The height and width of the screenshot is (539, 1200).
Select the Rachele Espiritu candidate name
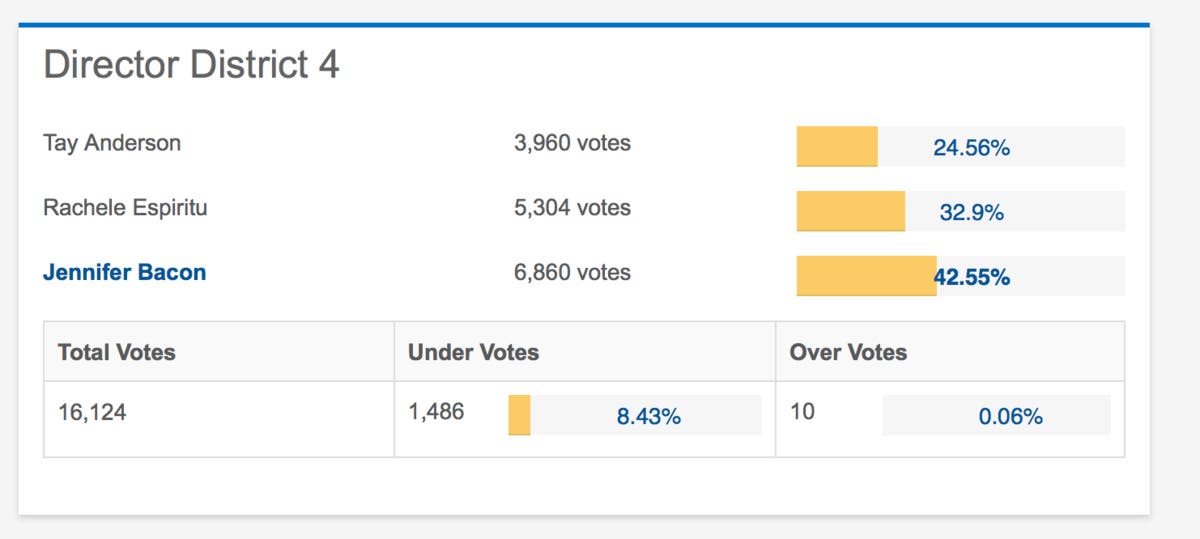(125, 208)
